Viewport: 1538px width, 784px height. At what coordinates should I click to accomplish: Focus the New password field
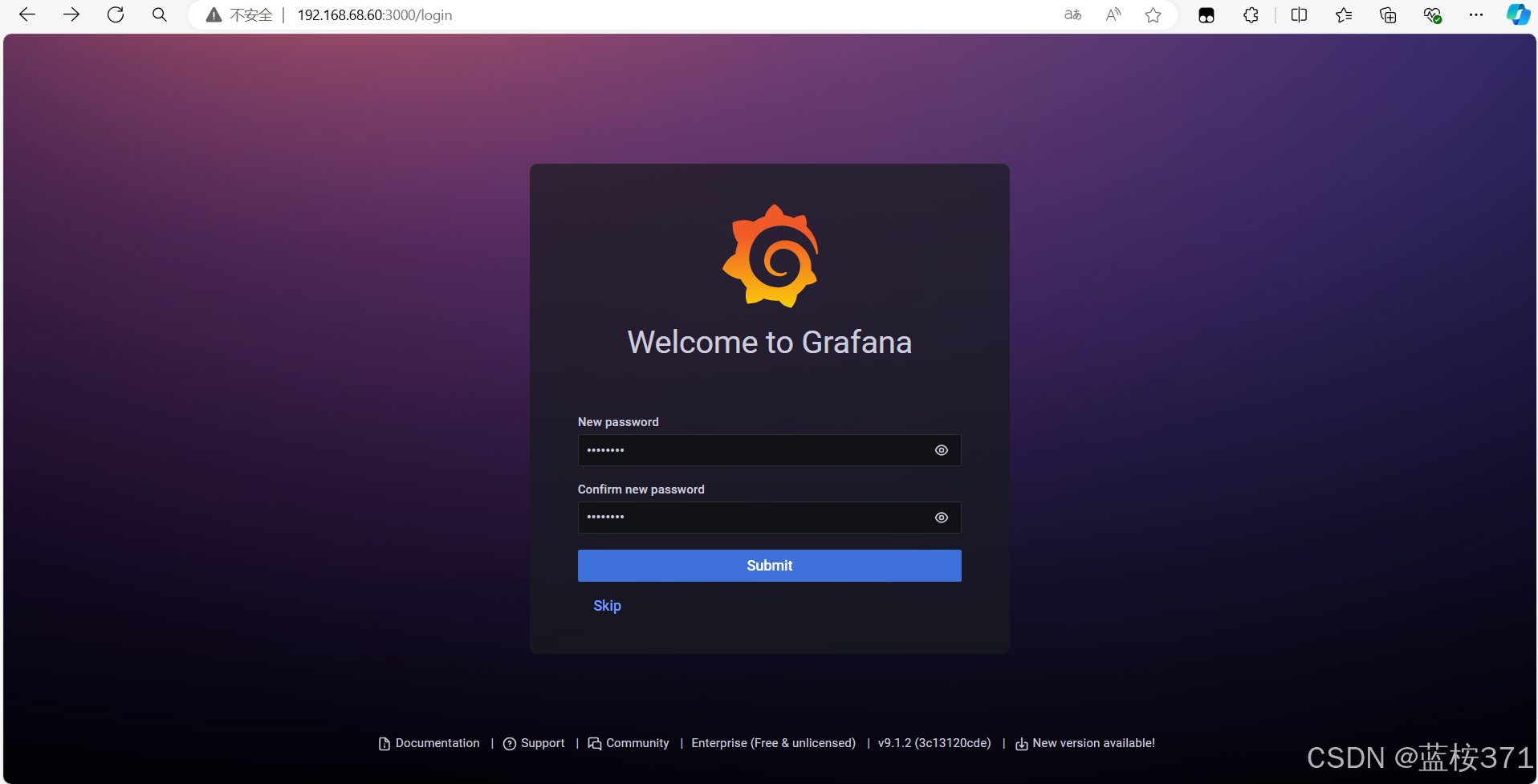click(x=769, y=450)
